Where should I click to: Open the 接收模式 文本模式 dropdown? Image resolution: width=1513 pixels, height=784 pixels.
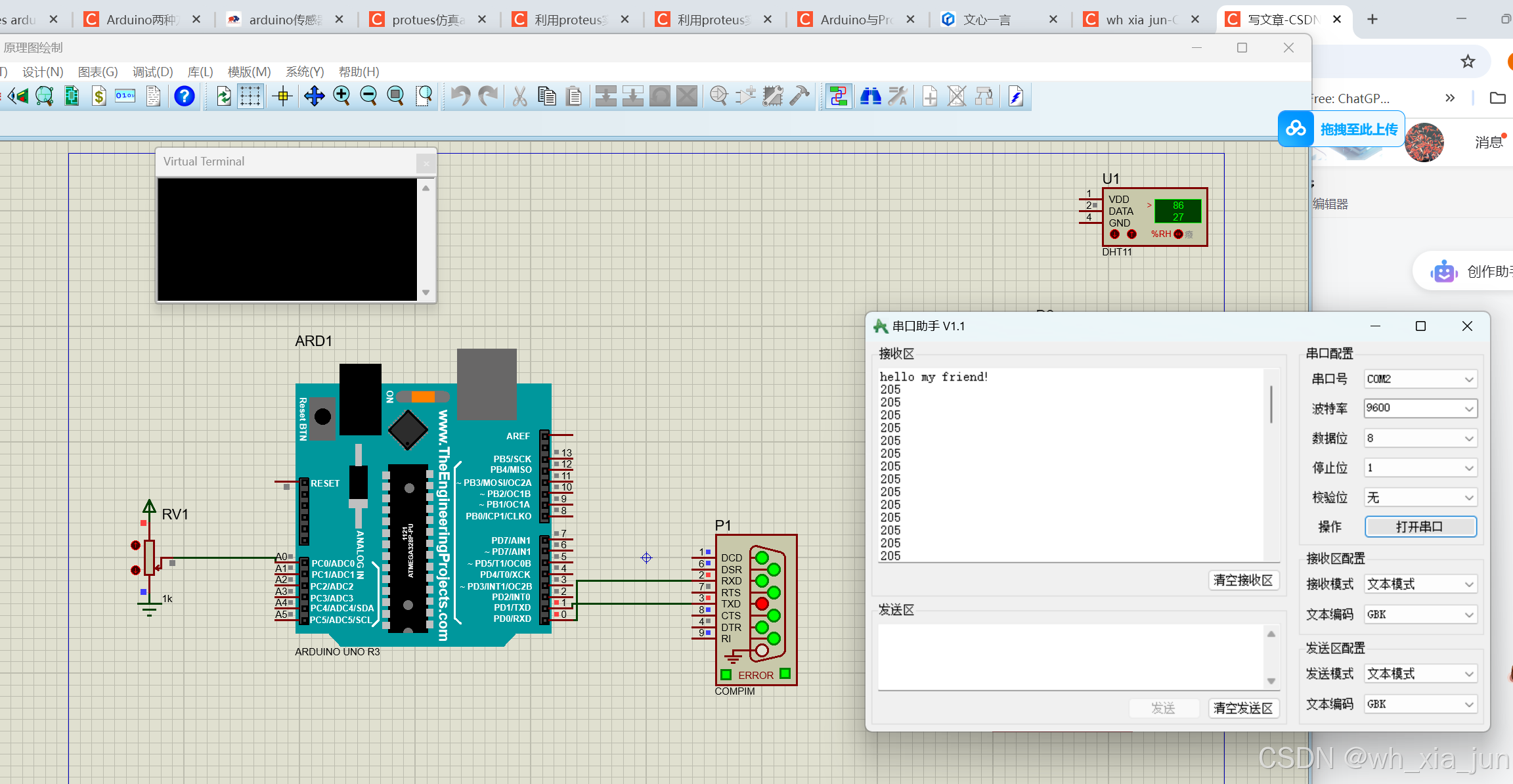pyautogui.click(x=1420, y=584)
